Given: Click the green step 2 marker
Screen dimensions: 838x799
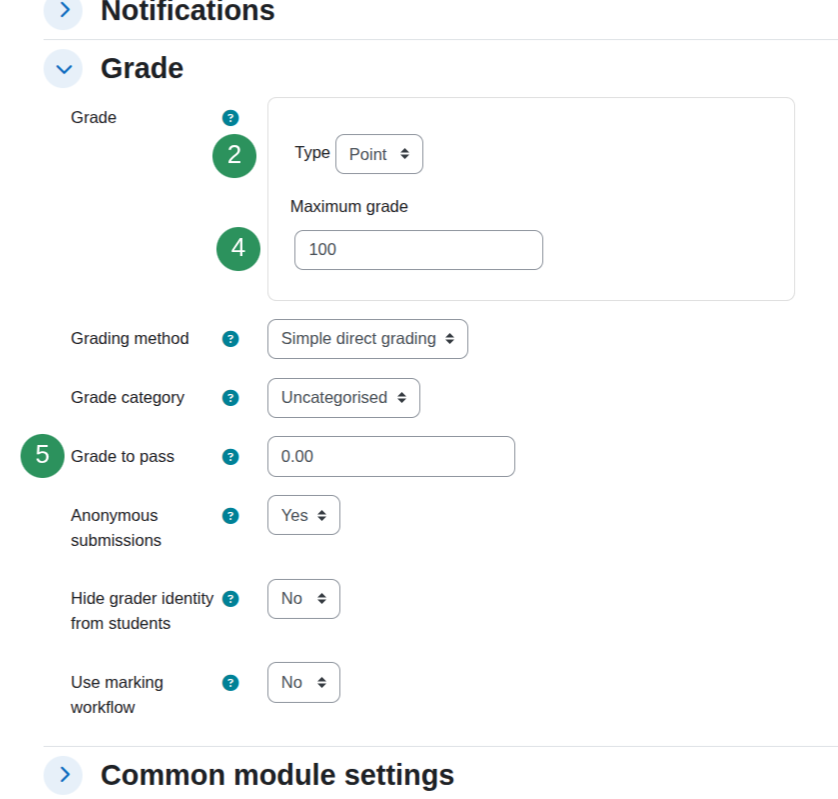Looking at the screenshot, I should (x=234, y=156).
